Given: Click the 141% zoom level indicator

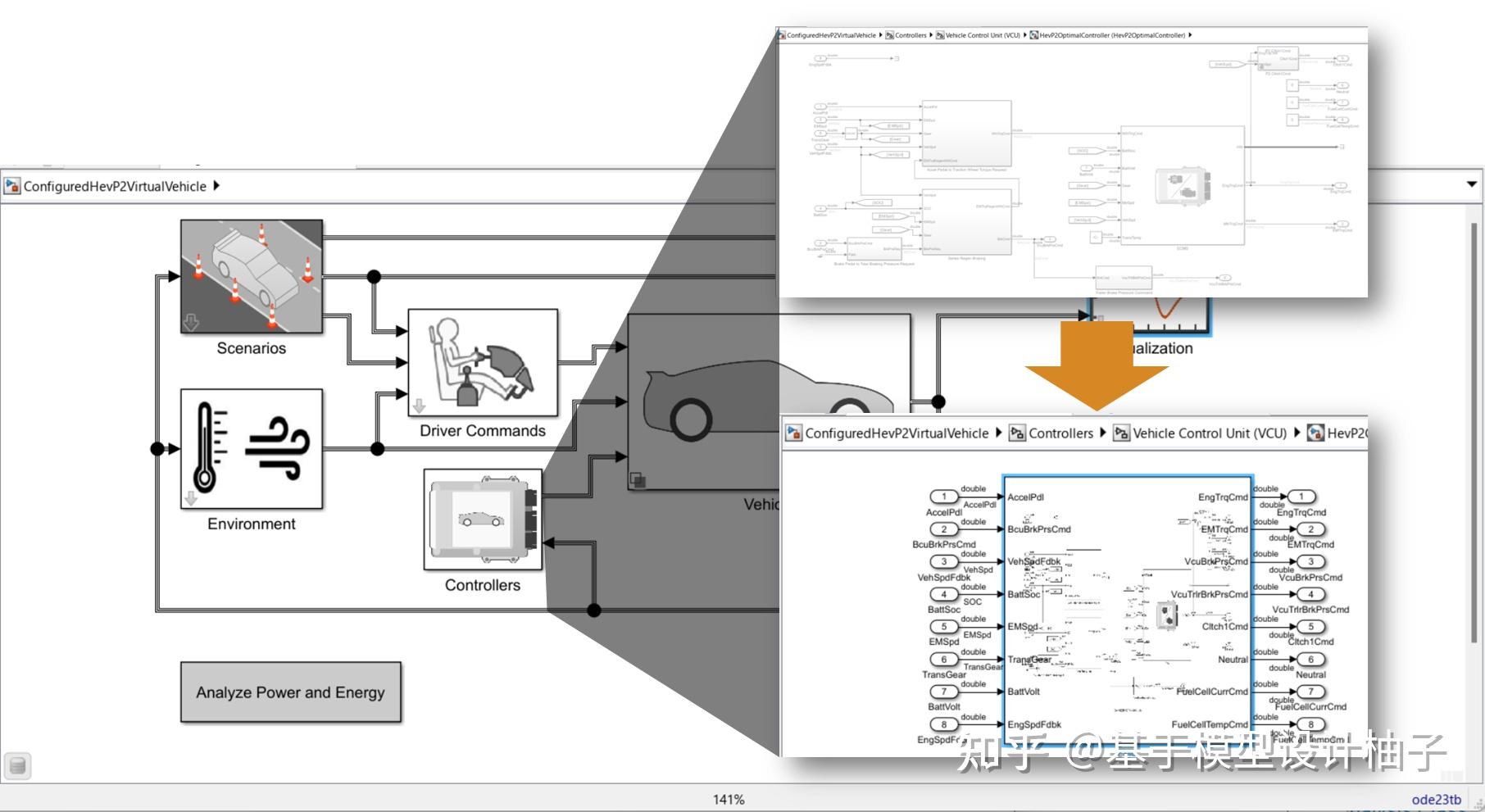Looking at the screenshot, I should [729, 797].
